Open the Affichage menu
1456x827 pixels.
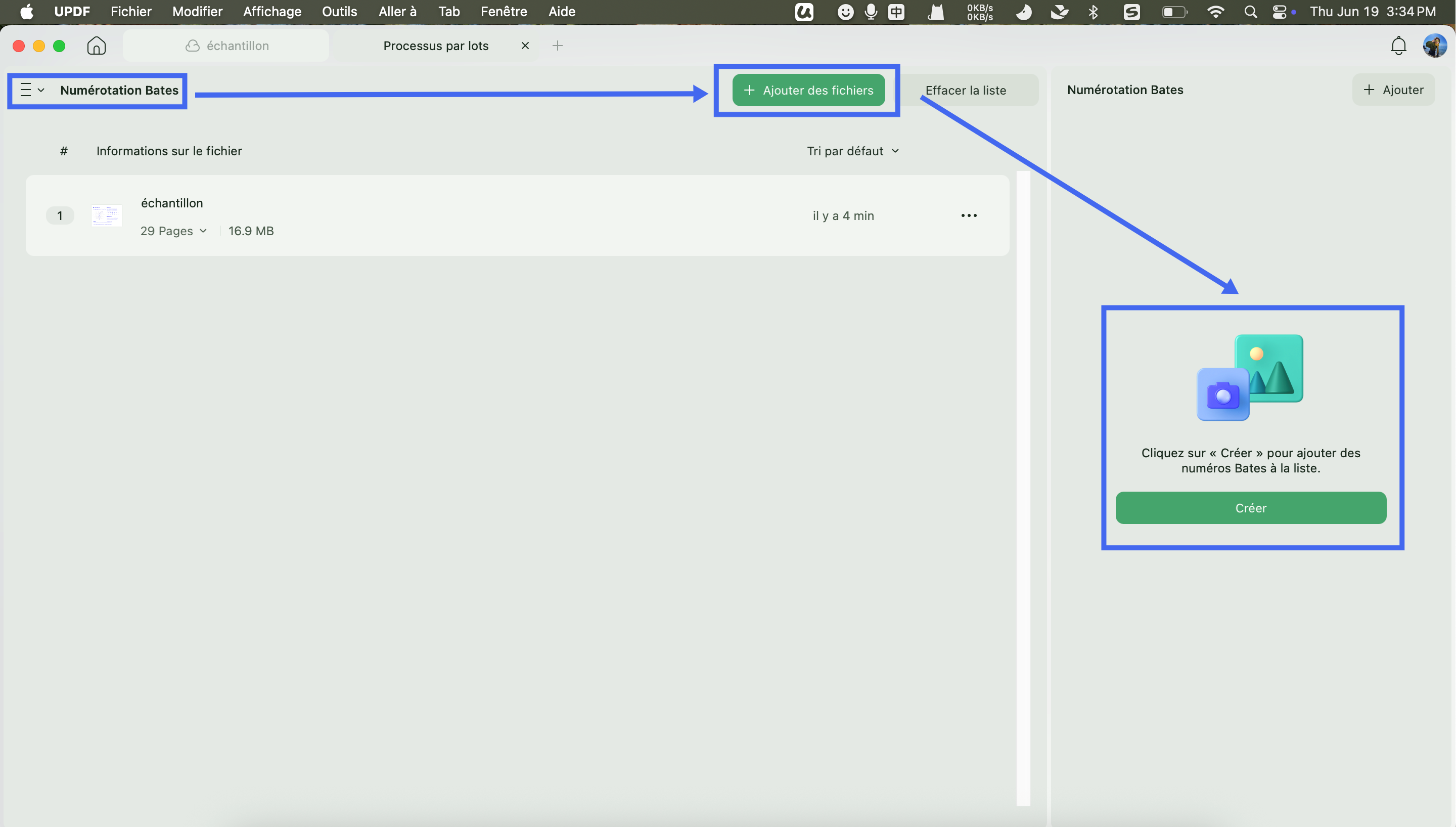coord(272,11)
